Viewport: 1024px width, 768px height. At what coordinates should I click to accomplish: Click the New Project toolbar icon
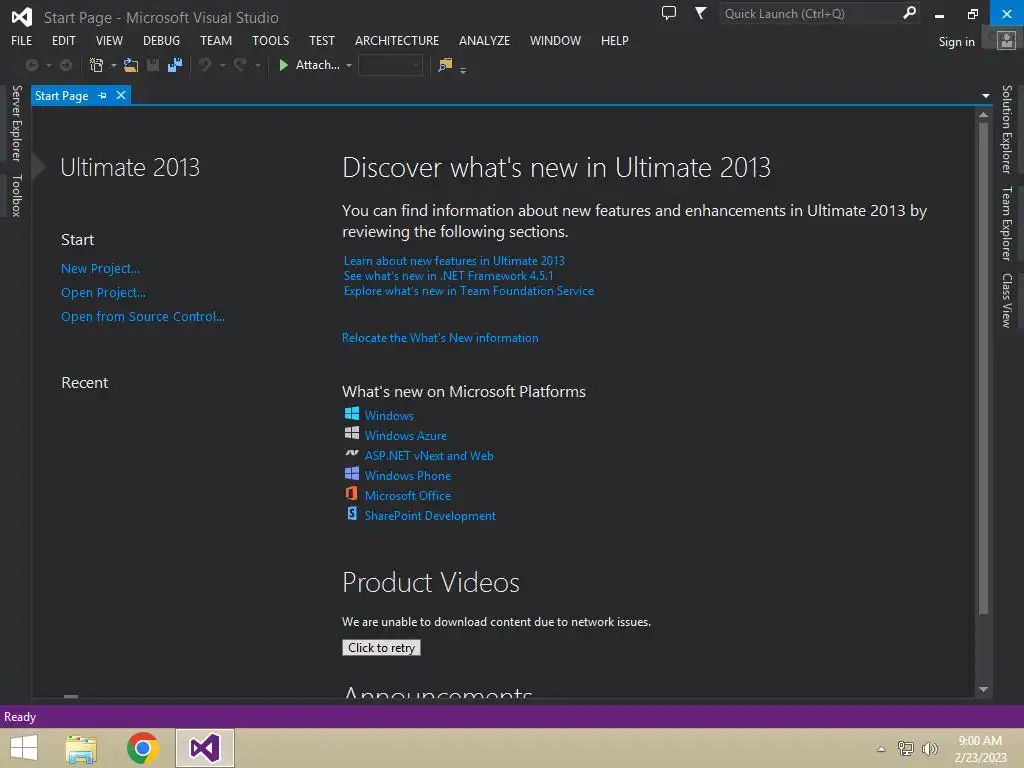point(96,65)
